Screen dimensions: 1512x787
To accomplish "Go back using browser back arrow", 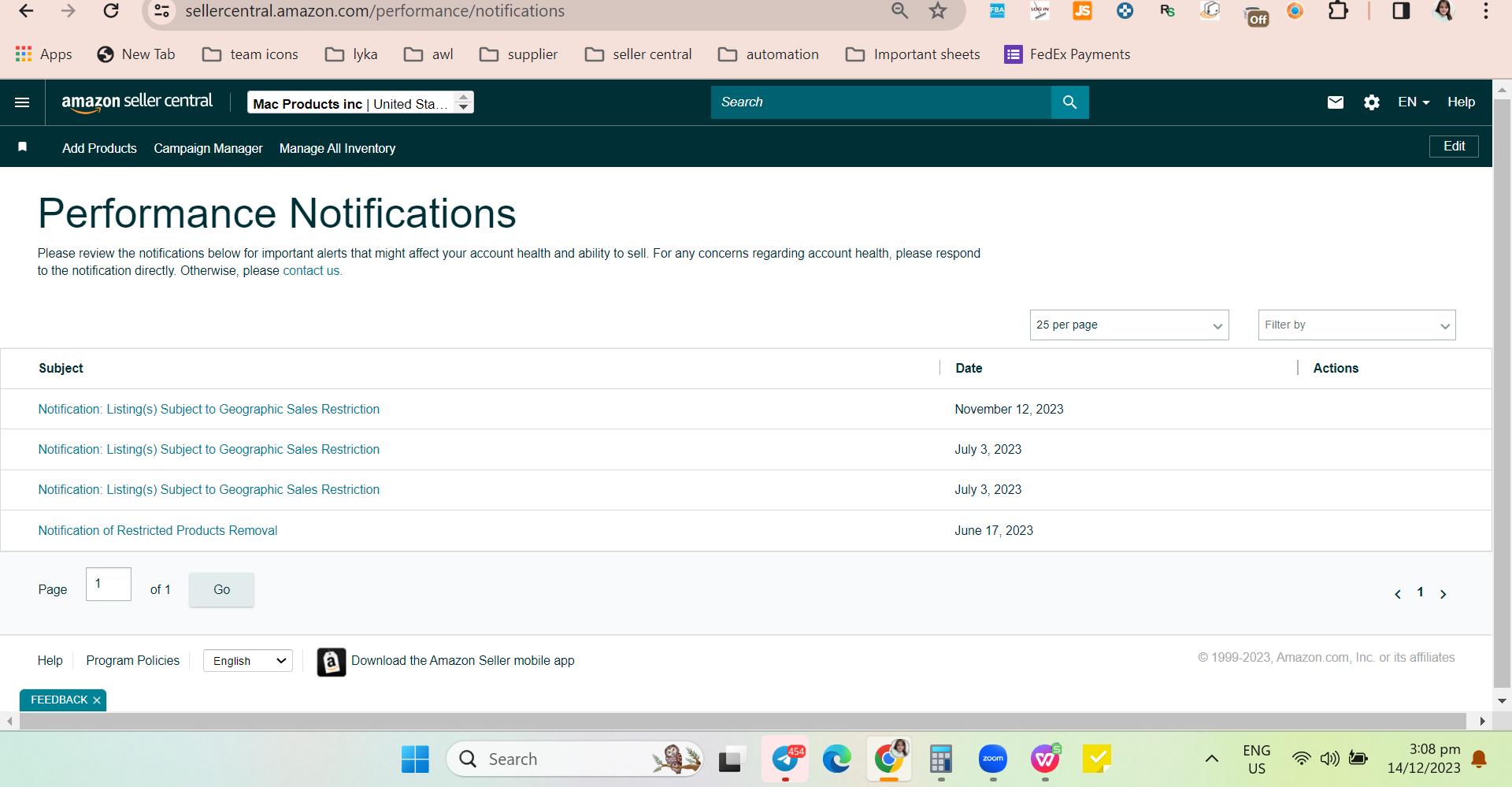I will pos(26,11).
